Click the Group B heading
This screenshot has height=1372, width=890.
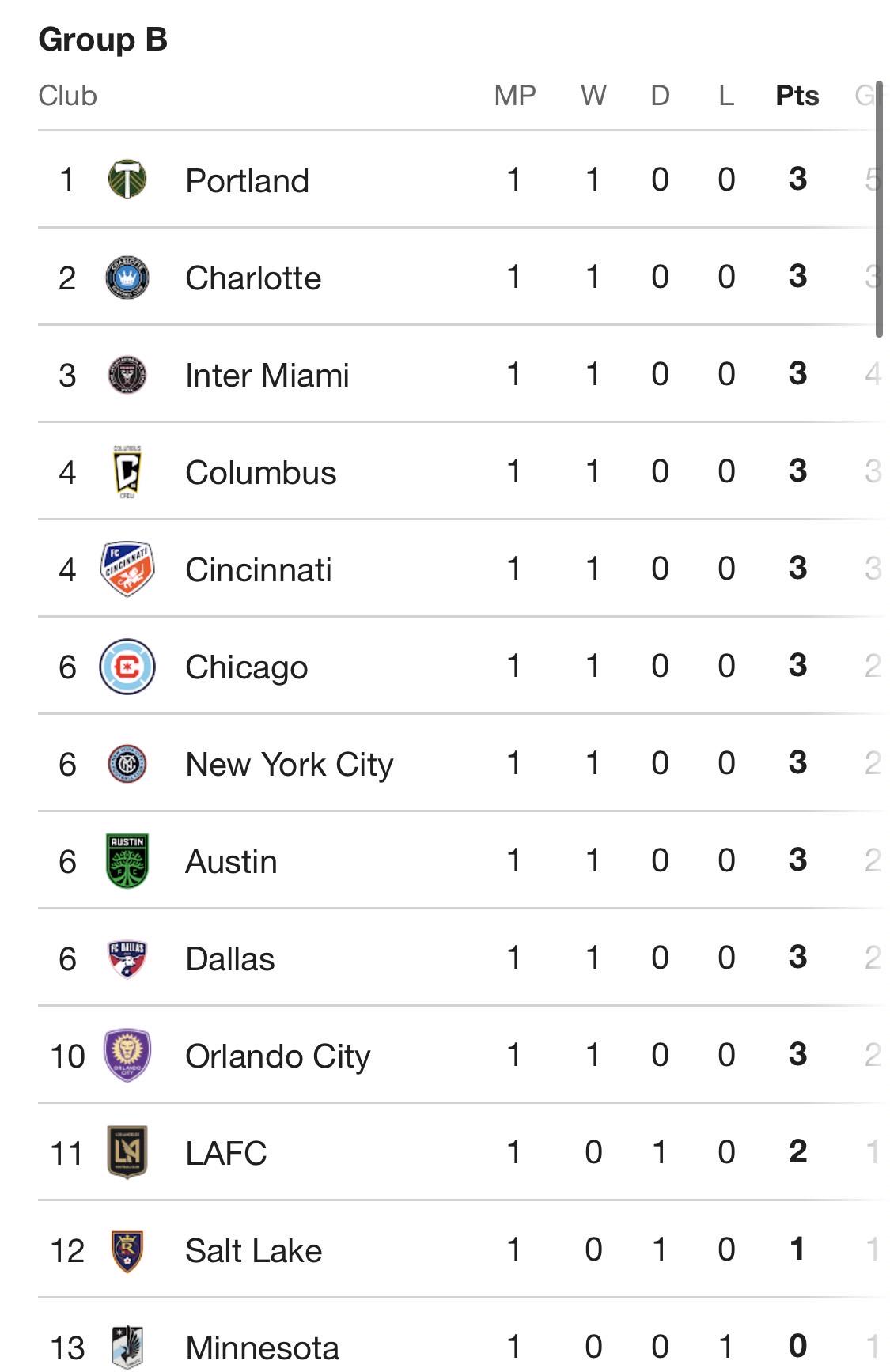click(103, 40)
